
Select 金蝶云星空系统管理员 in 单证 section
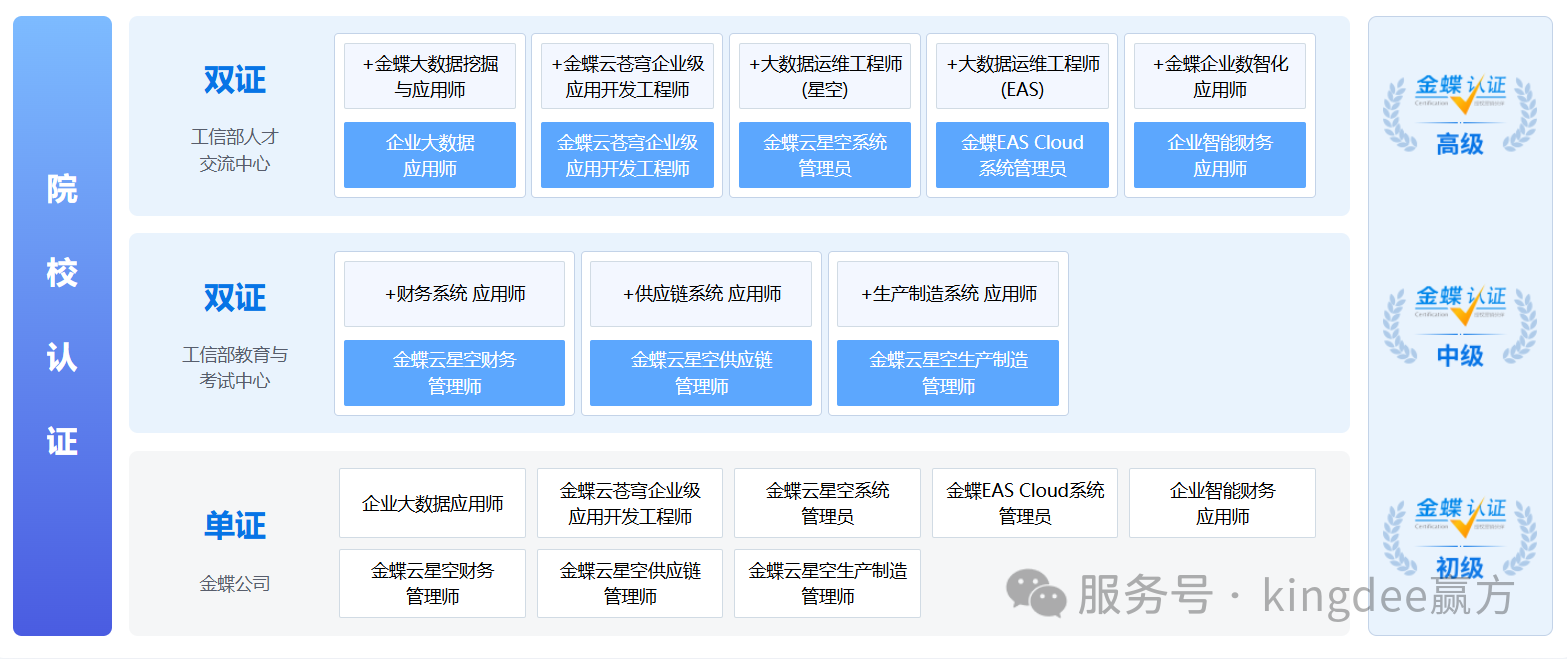(x=827, y=503)
